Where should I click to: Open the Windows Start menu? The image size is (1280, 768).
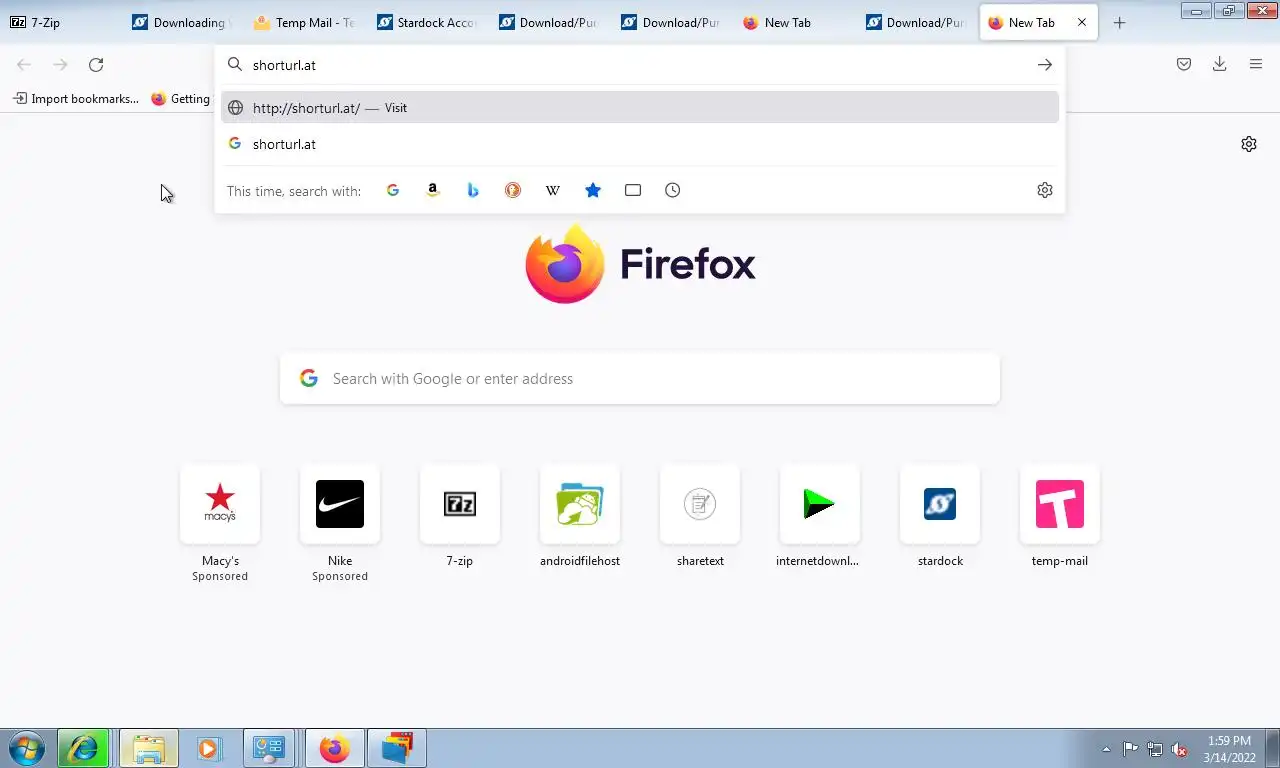27,748
